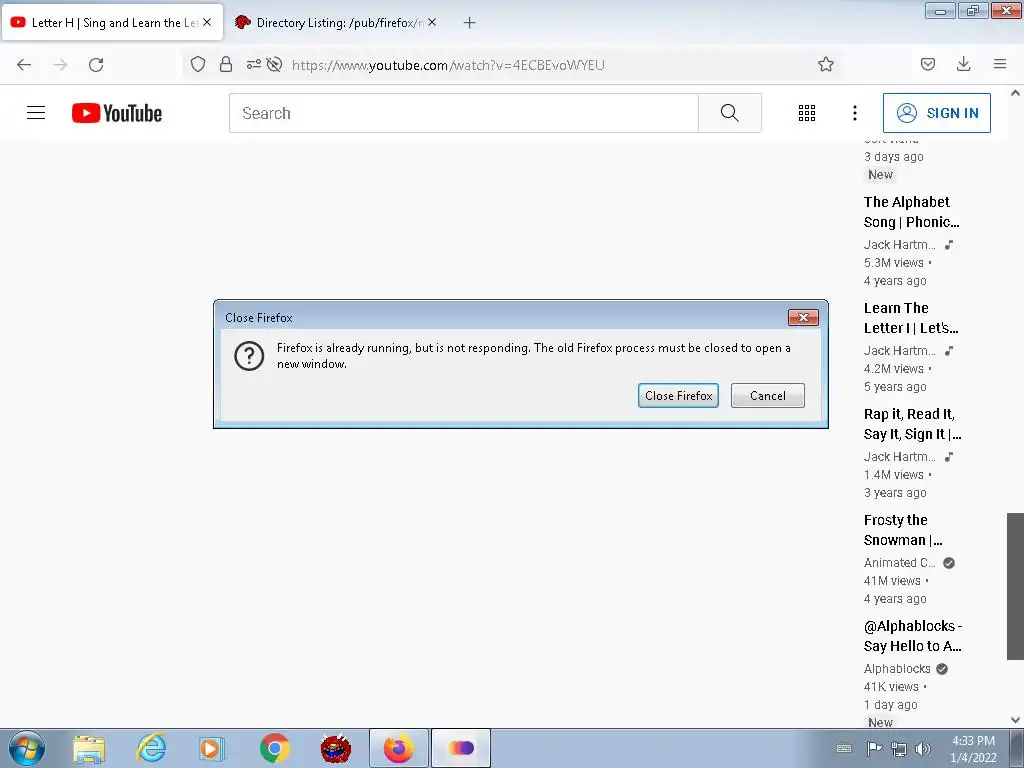This screenshot has height=768, width=1024.
Task: Open the YouTube guide hamburger menu
Action: pos(36,113)
